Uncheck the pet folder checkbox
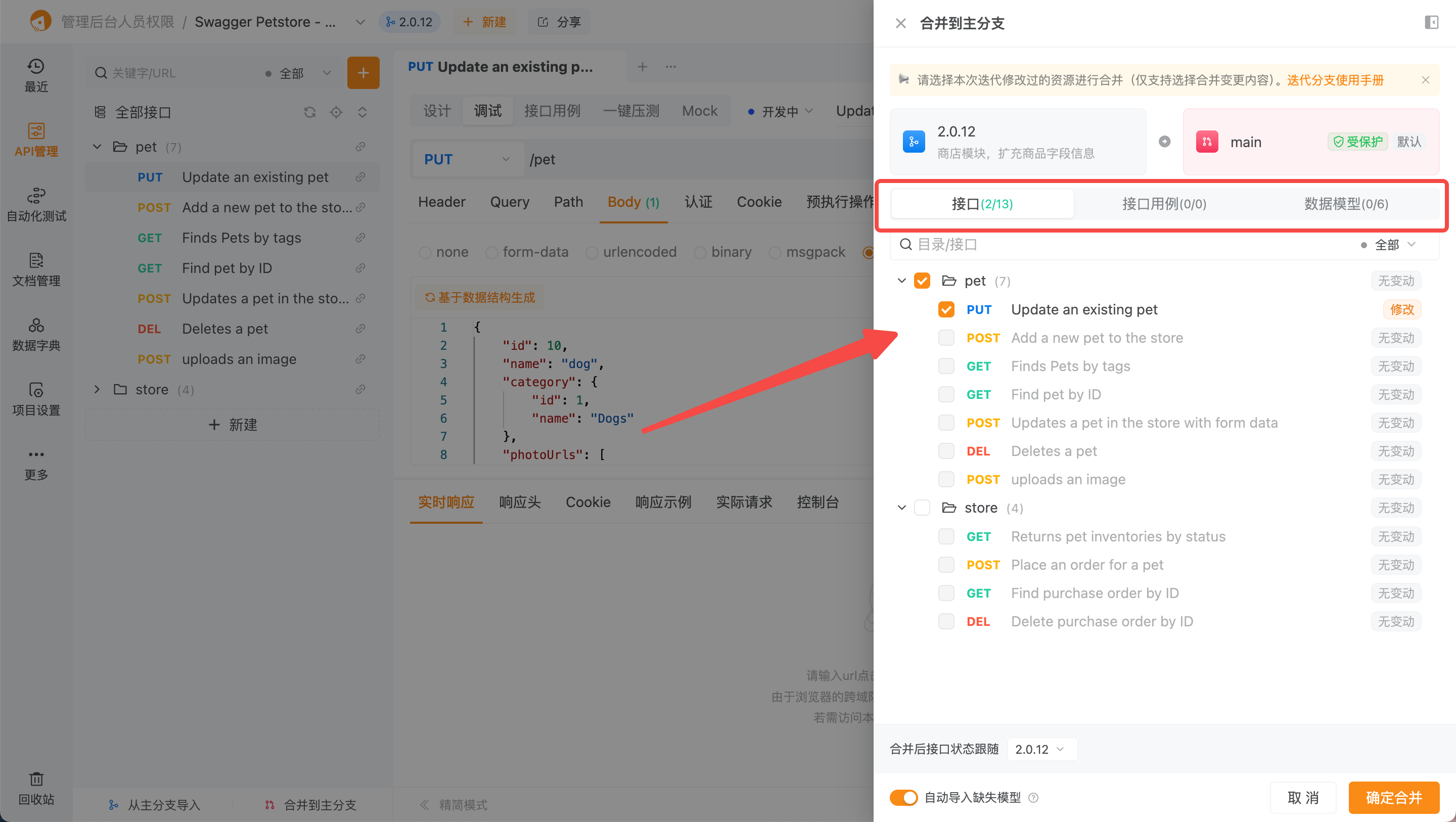The height and width of the screenshot is (822, 1456). coord(922,281)
